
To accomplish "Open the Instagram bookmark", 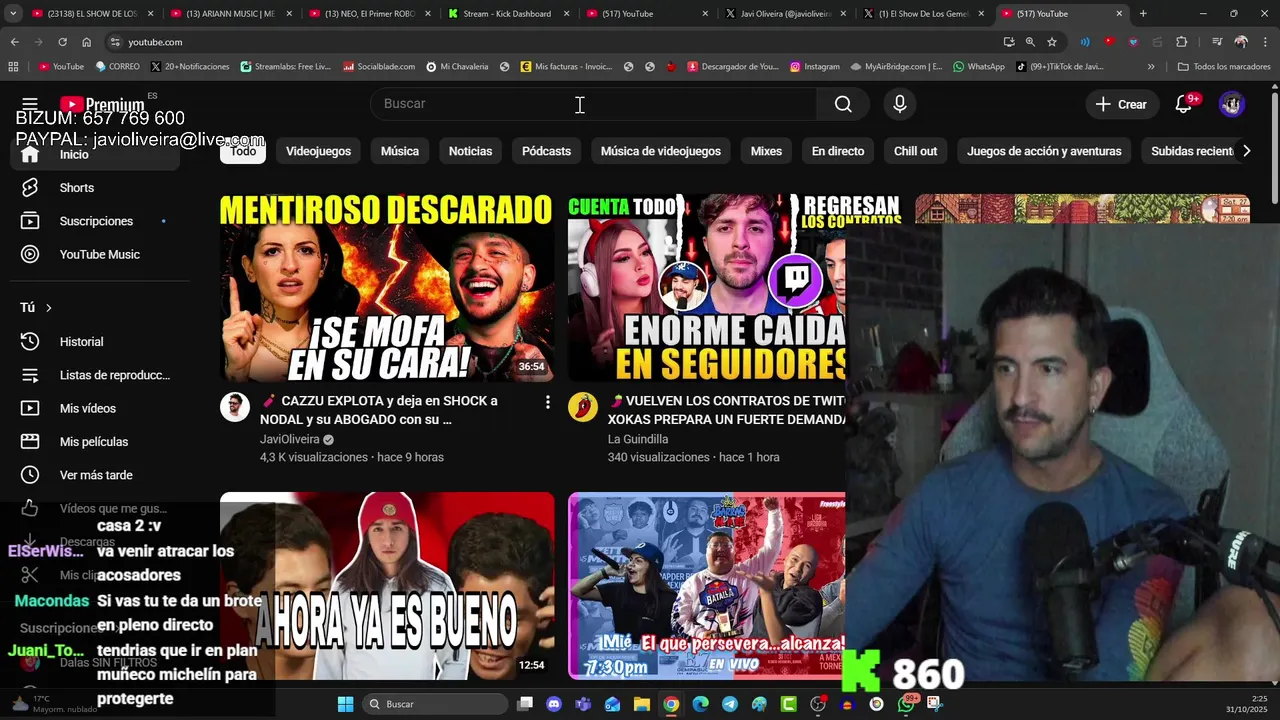I will point(815,67).
